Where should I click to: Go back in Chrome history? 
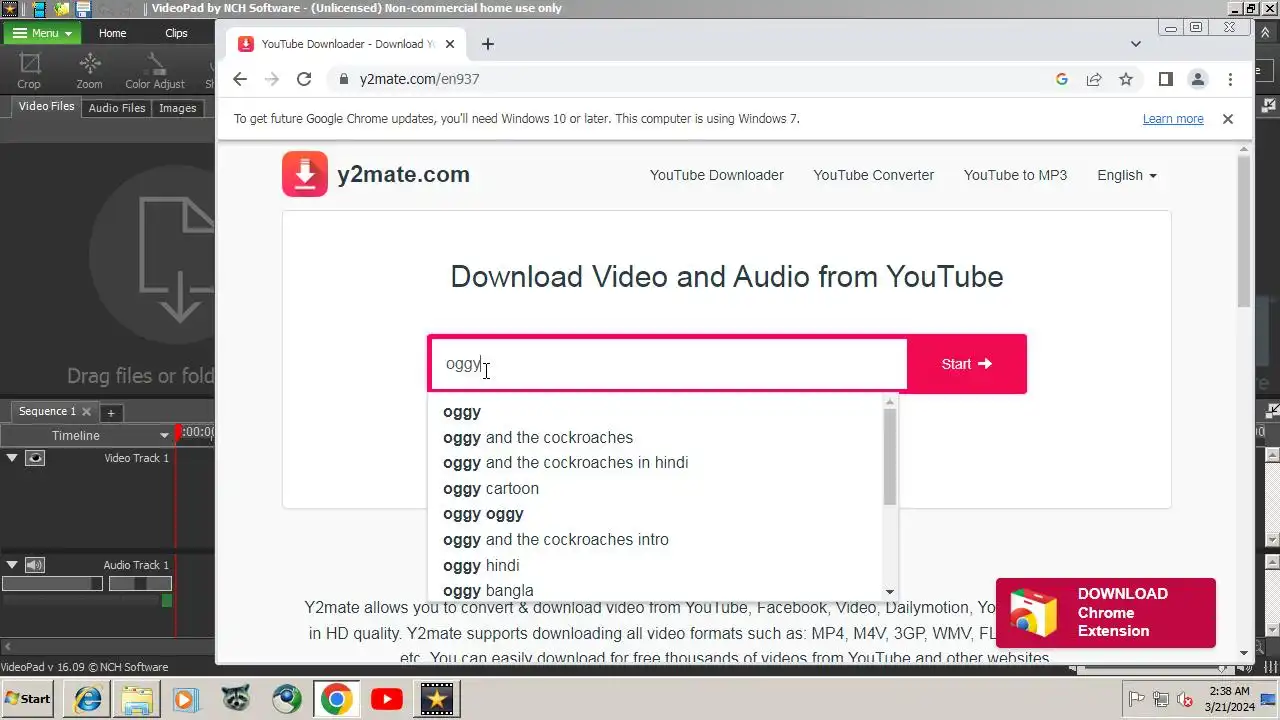click(x=239, y=79)
